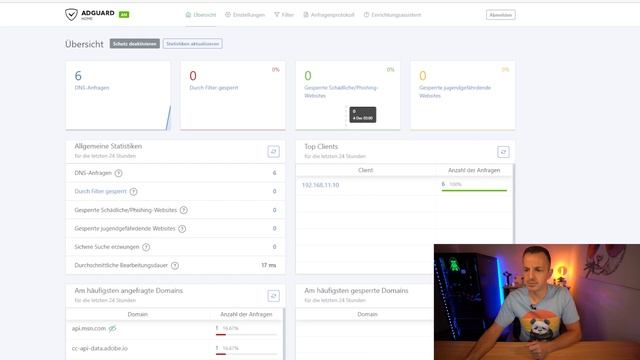
Task: Refresh the Allgemeine Statistiken panel
Action: click(273, 151)
